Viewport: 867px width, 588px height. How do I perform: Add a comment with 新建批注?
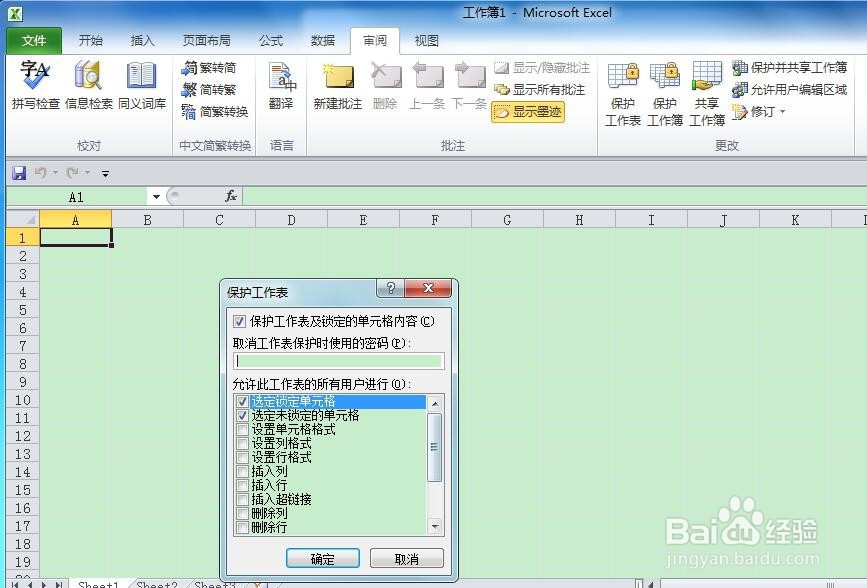coord(338,86)
